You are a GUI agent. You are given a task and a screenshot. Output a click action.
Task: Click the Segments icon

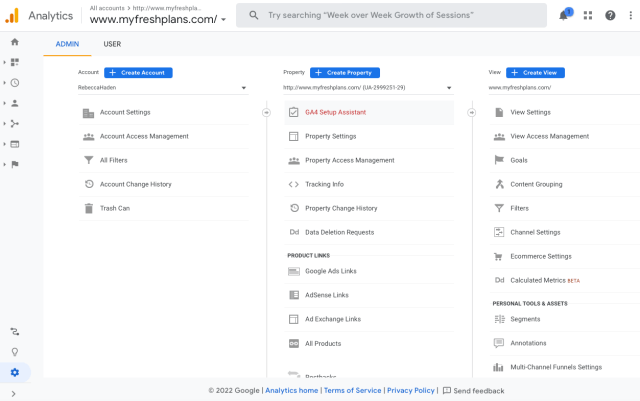499,319
